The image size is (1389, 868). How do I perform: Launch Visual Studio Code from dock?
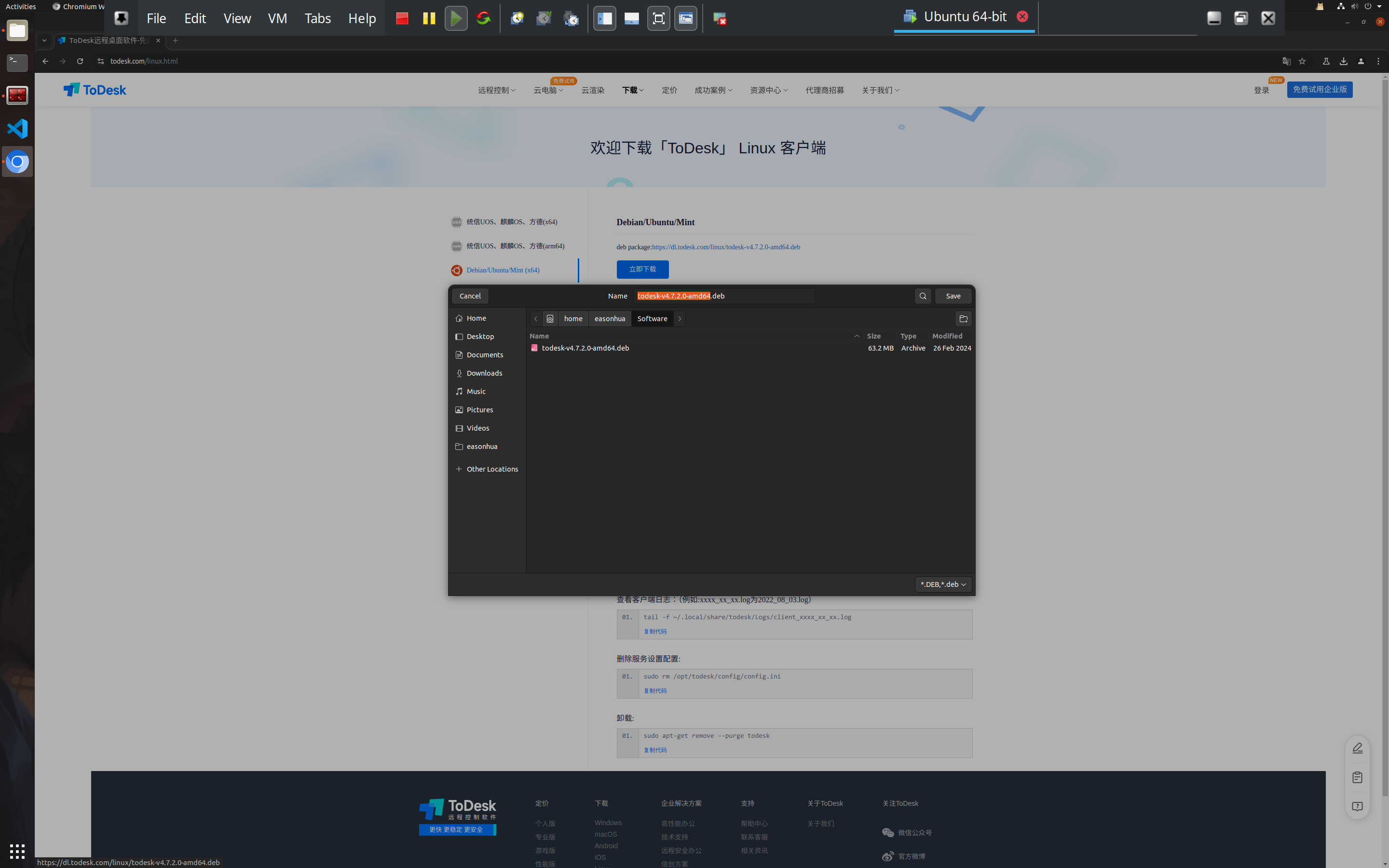(17, 129)
